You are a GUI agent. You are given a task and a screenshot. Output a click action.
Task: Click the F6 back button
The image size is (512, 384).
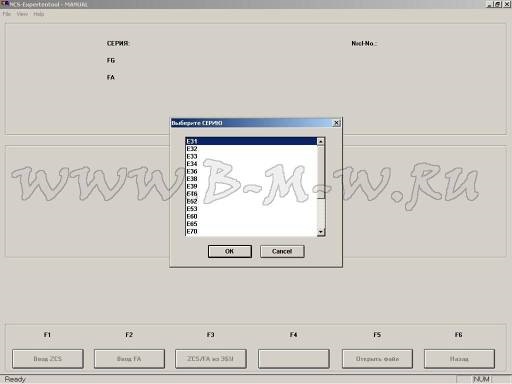pos(459,359)
